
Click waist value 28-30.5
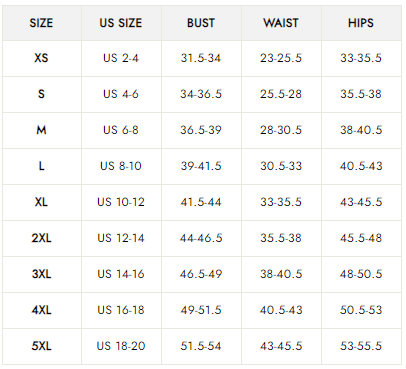281,130
